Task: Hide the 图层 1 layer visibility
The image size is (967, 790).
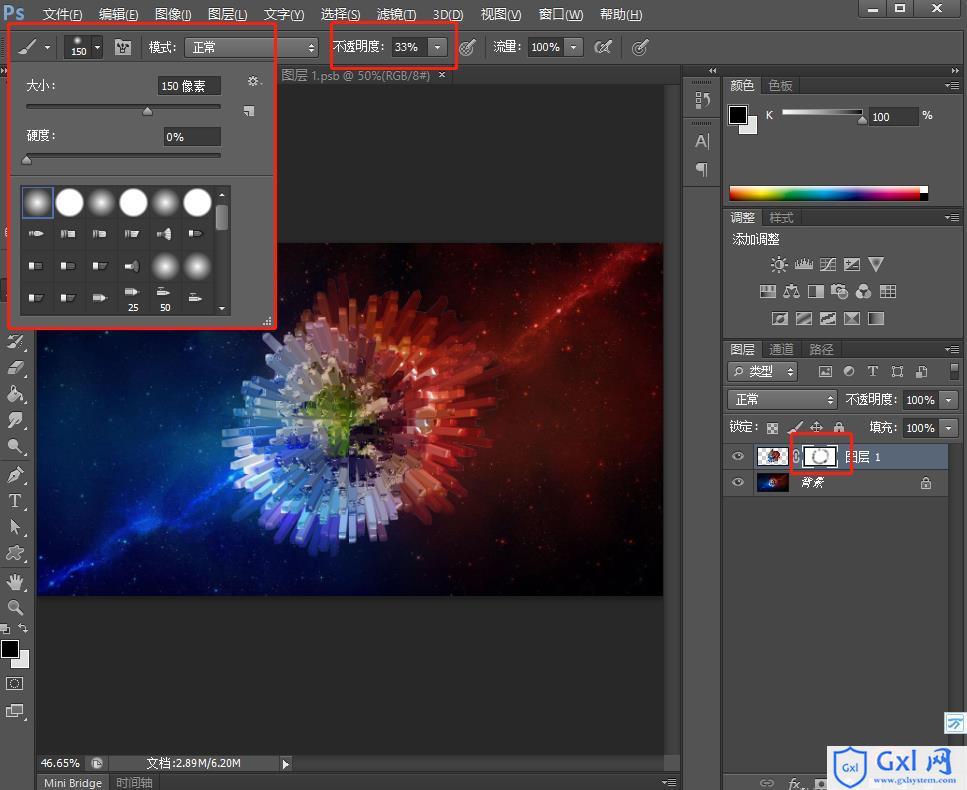Action: (738, 456)
